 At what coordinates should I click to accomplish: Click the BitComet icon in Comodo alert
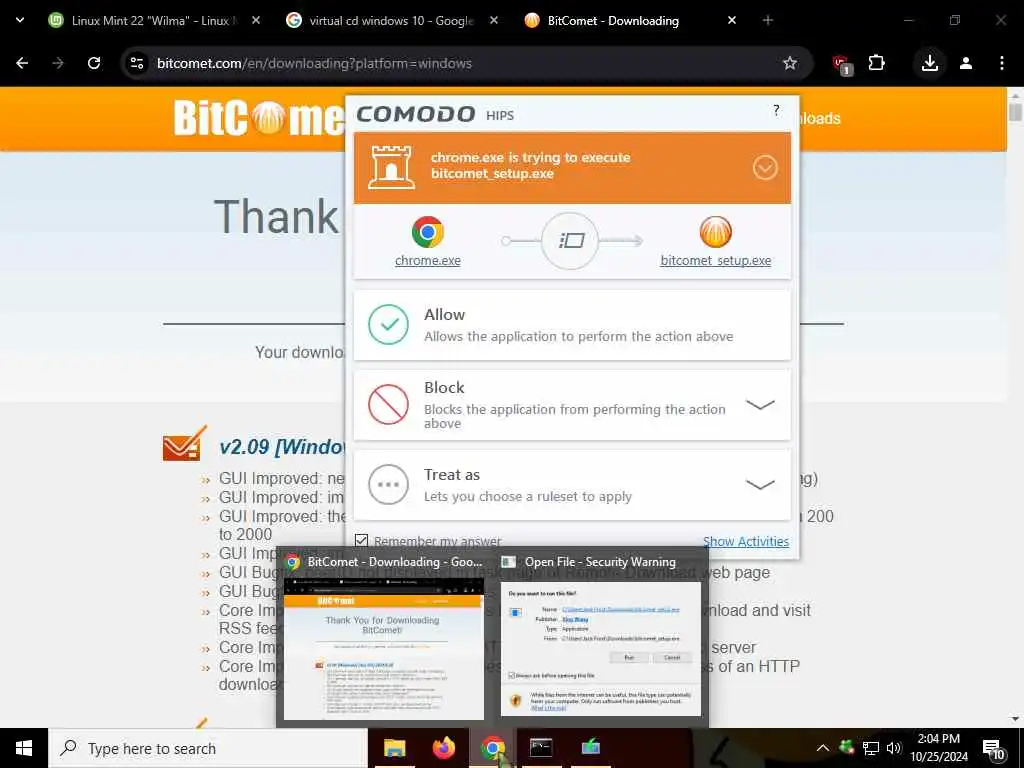(716, 232)
